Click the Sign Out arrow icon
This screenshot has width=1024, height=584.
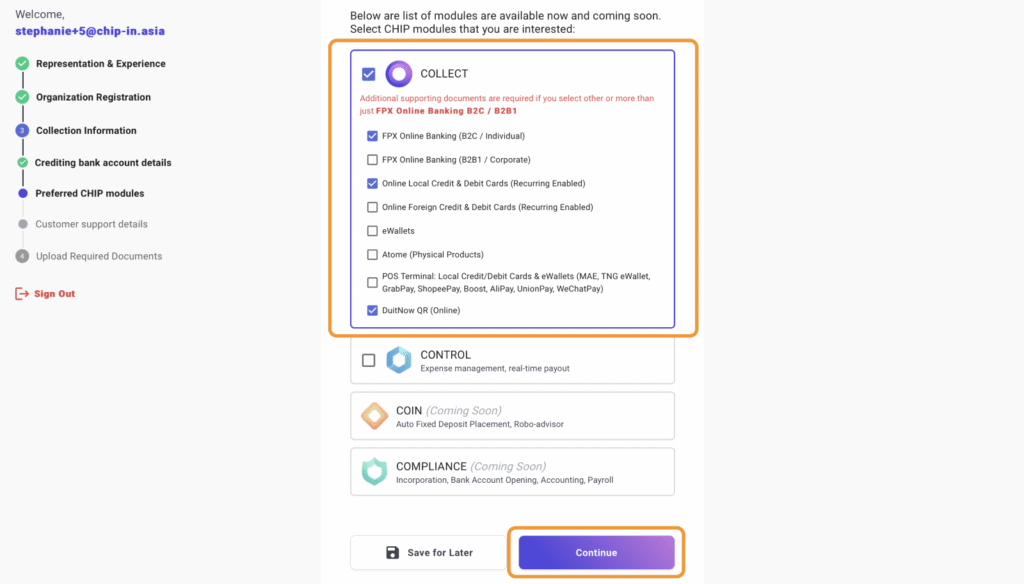click(x=22, y=294)
